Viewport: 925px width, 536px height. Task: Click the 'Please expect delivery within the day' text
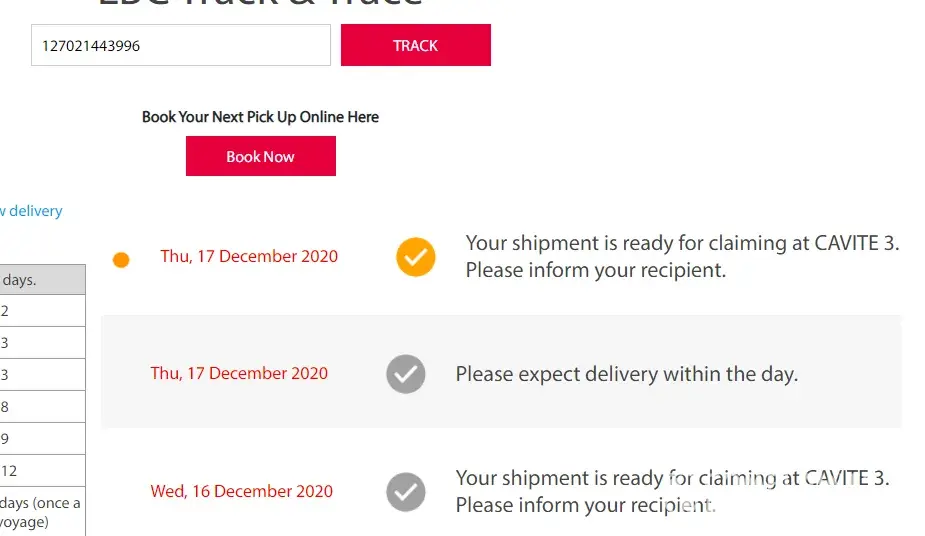point(626,375)
